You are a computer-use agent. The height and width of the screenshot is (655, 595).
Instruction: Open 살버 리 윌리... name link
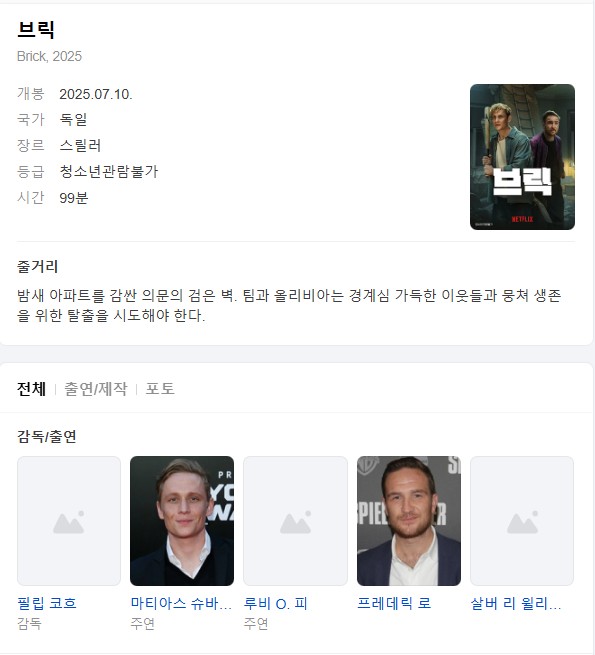(x=516, y=603)
